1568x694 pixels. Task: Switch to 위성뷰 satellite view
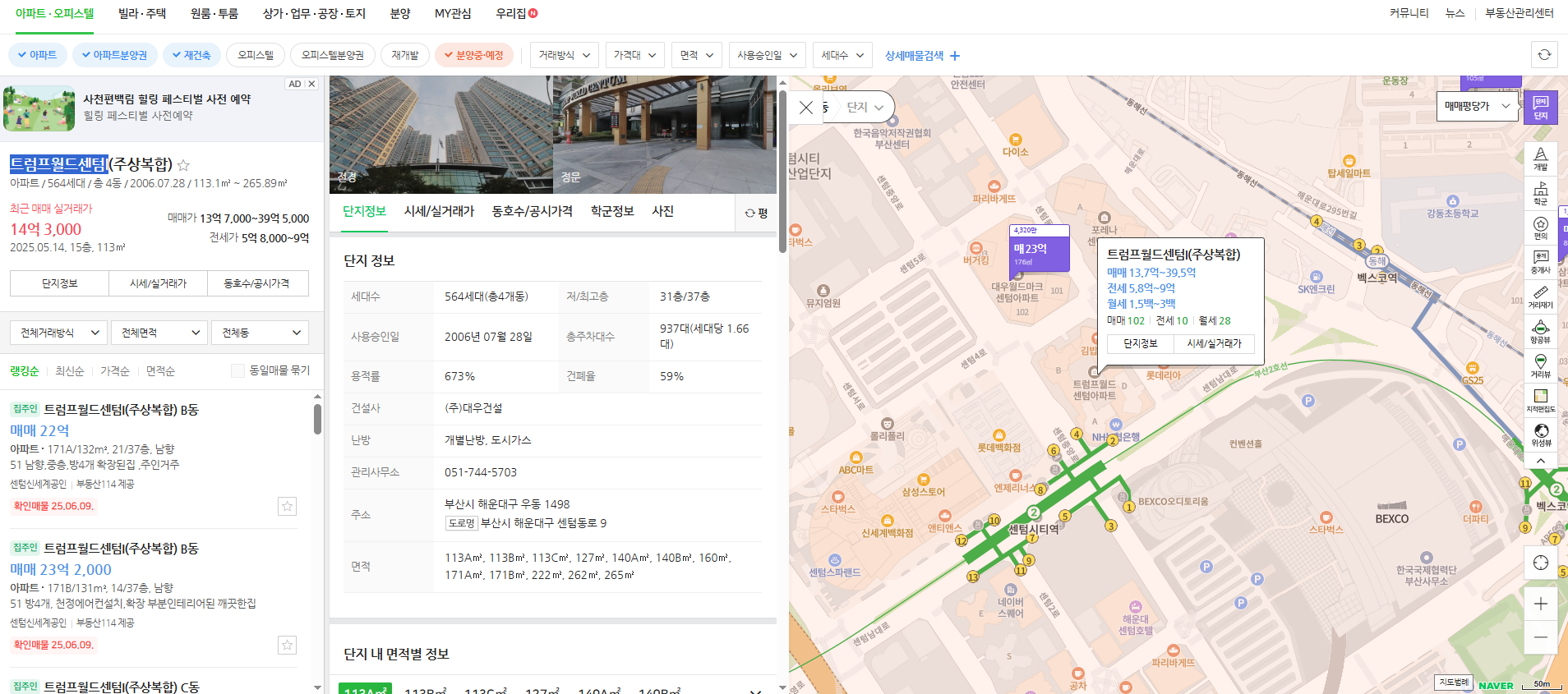pyautogui.click(x=1540, y=434)
